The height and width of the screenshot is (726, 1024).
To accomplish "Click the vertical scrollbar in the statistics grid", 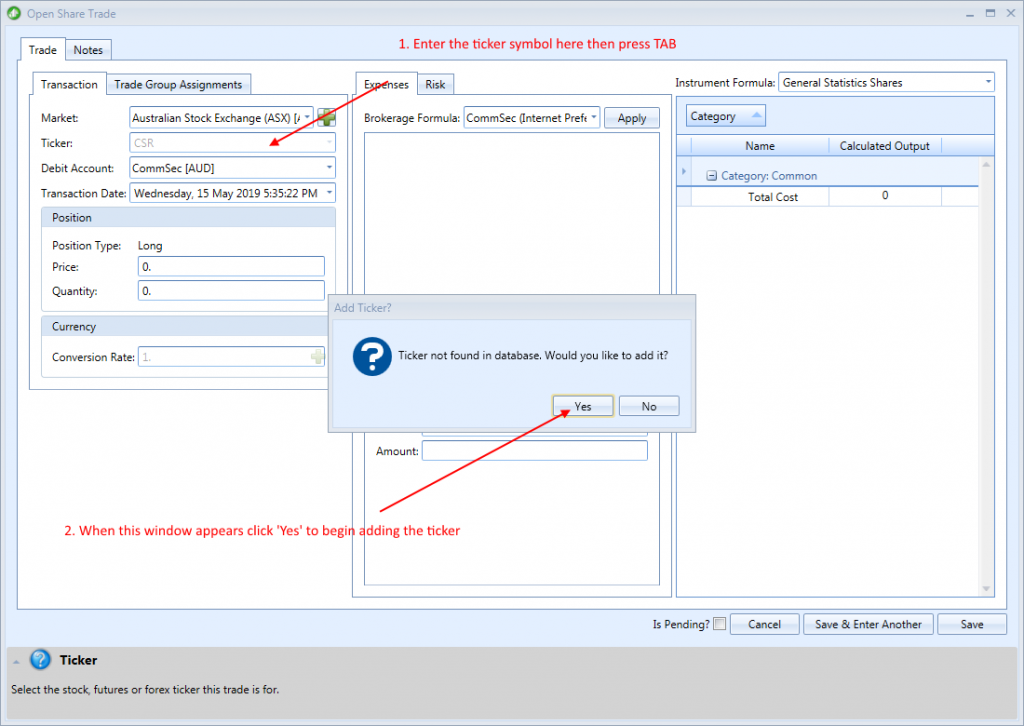I will click(986, 376).
